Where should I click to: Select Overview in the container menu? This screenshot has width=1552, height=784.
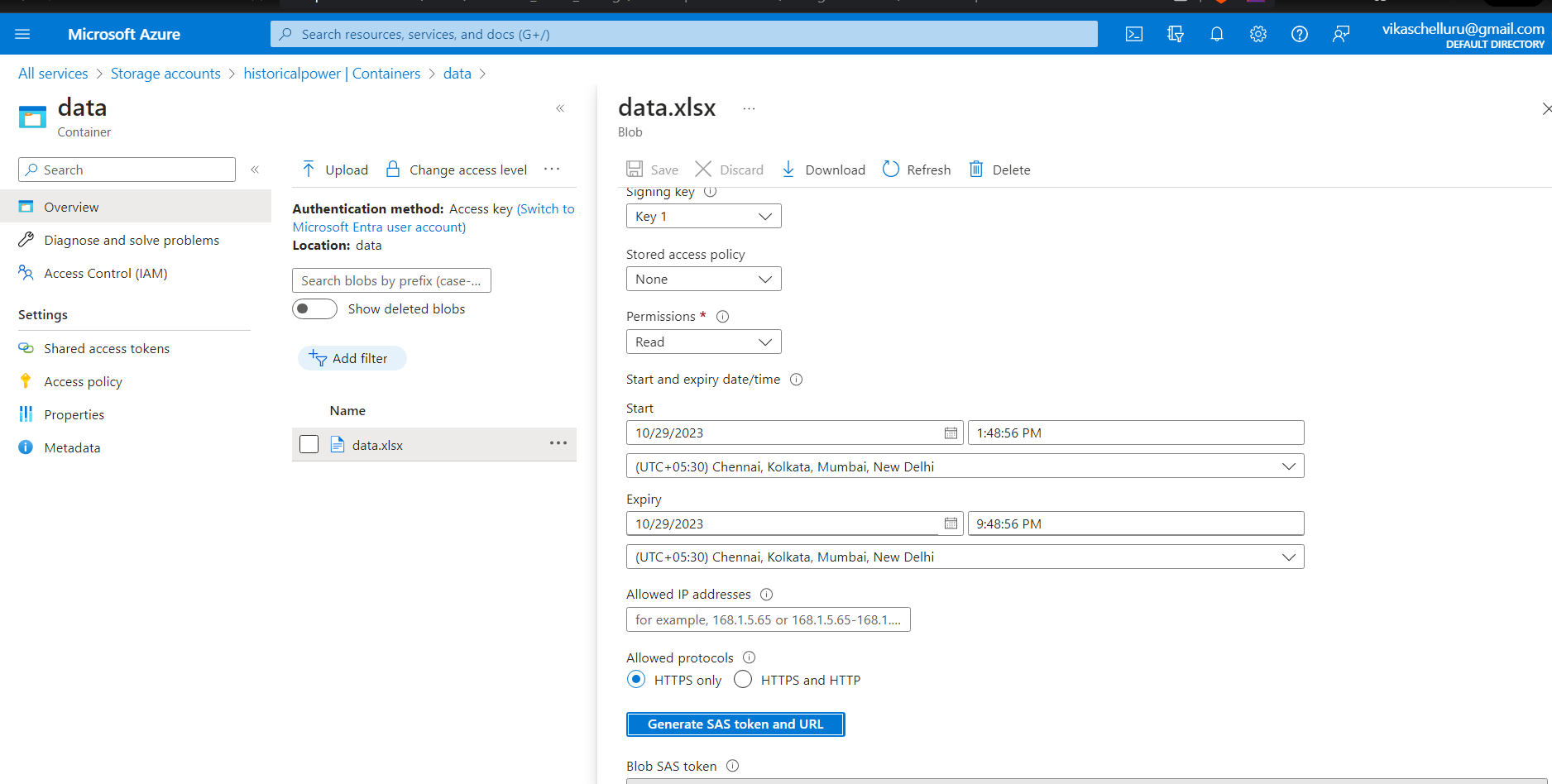click(x=136, y=207)
